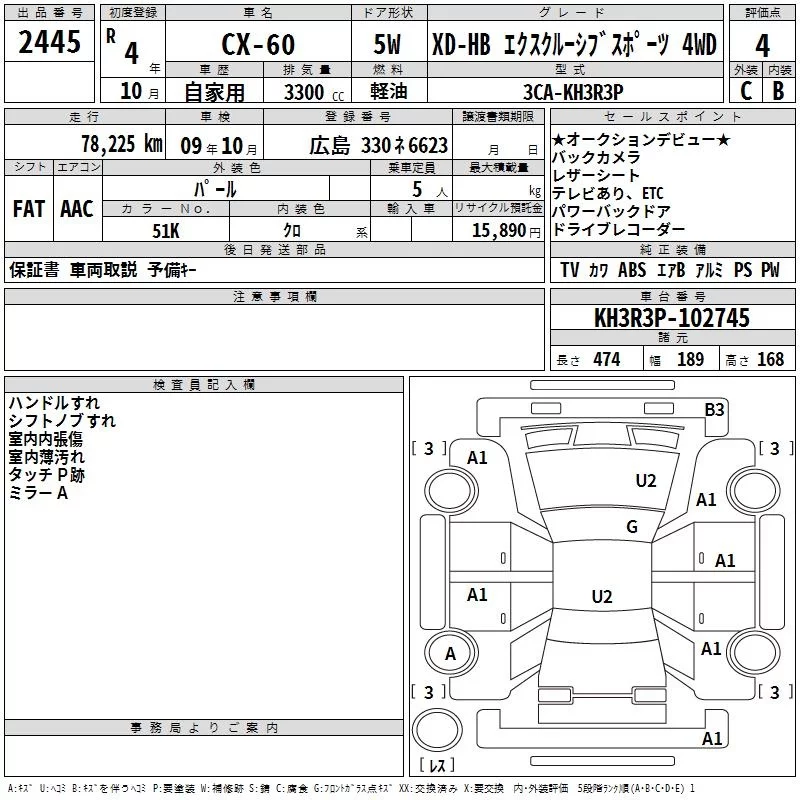Select the grade XD-HB エクスクルーシブスポーツ 4WD
The height and width of the screenshot is (800, 800).
574,44
